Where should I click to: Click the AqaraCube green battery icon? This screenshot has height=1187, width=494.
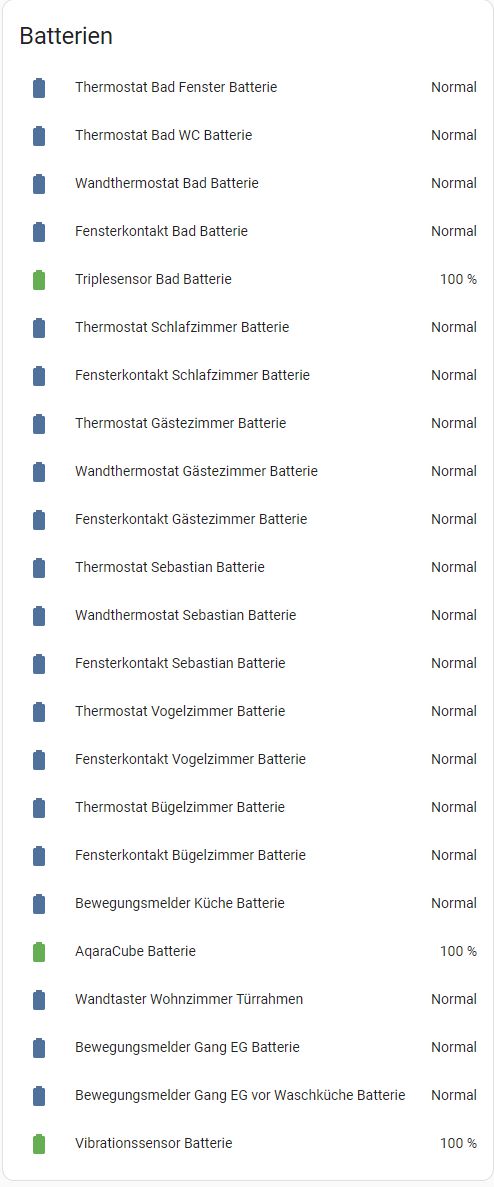click(39, 951)
